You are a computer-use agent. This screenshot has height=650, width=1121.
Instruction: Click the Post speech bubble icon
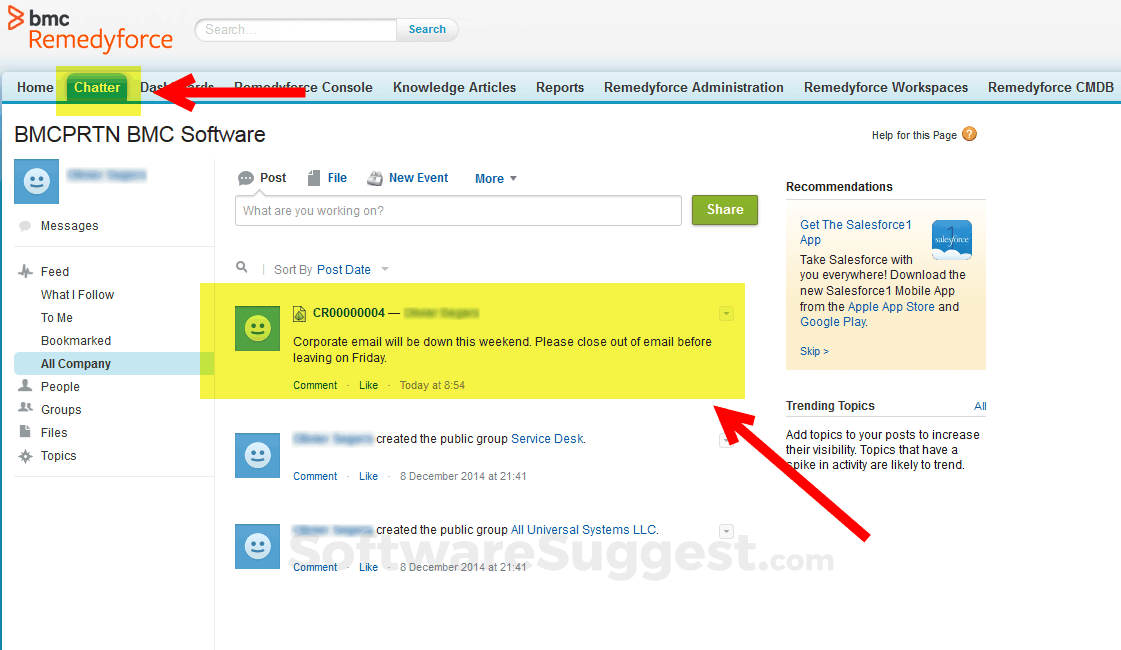pyautogui.click(x=246, y=178)
